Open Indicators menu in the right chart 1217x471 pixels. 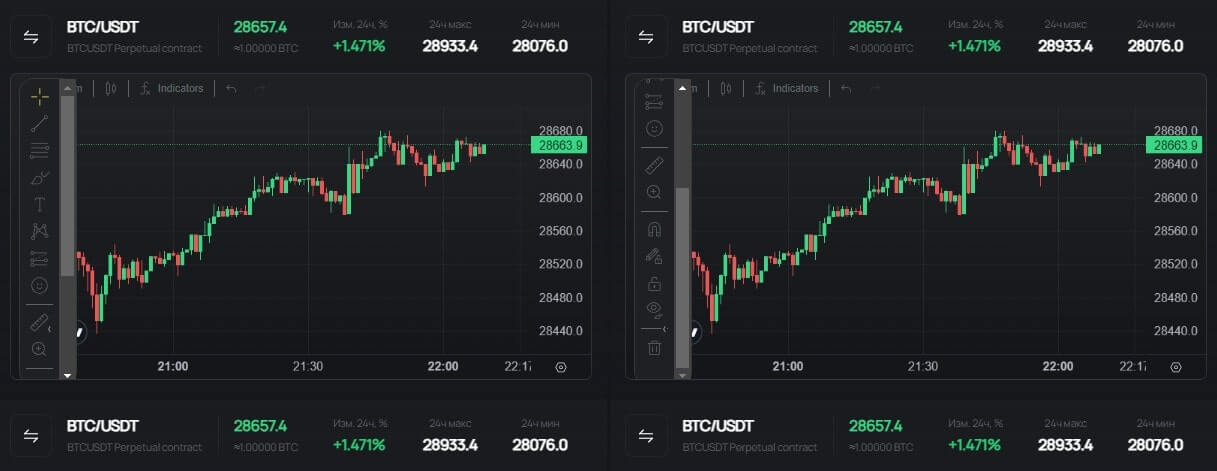click(x=787, y=88)
